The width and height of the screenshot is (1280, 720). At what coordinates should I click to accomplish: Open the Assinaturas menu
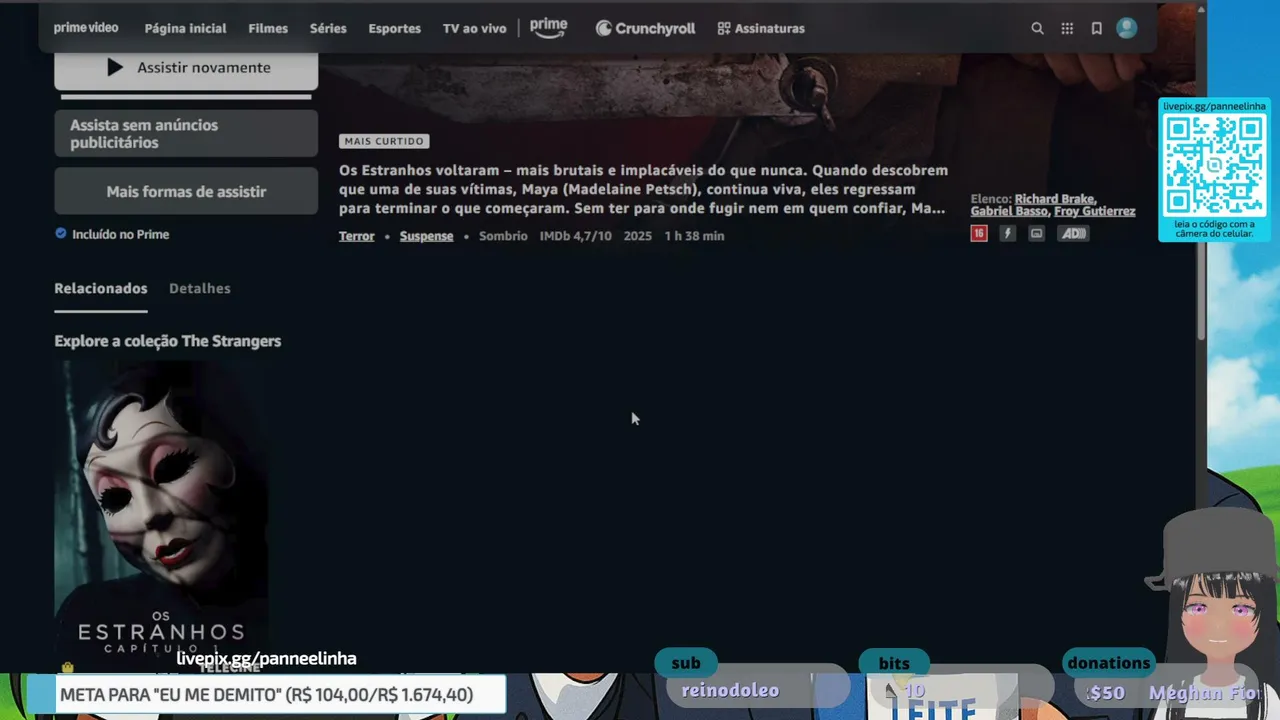point(761,28)
